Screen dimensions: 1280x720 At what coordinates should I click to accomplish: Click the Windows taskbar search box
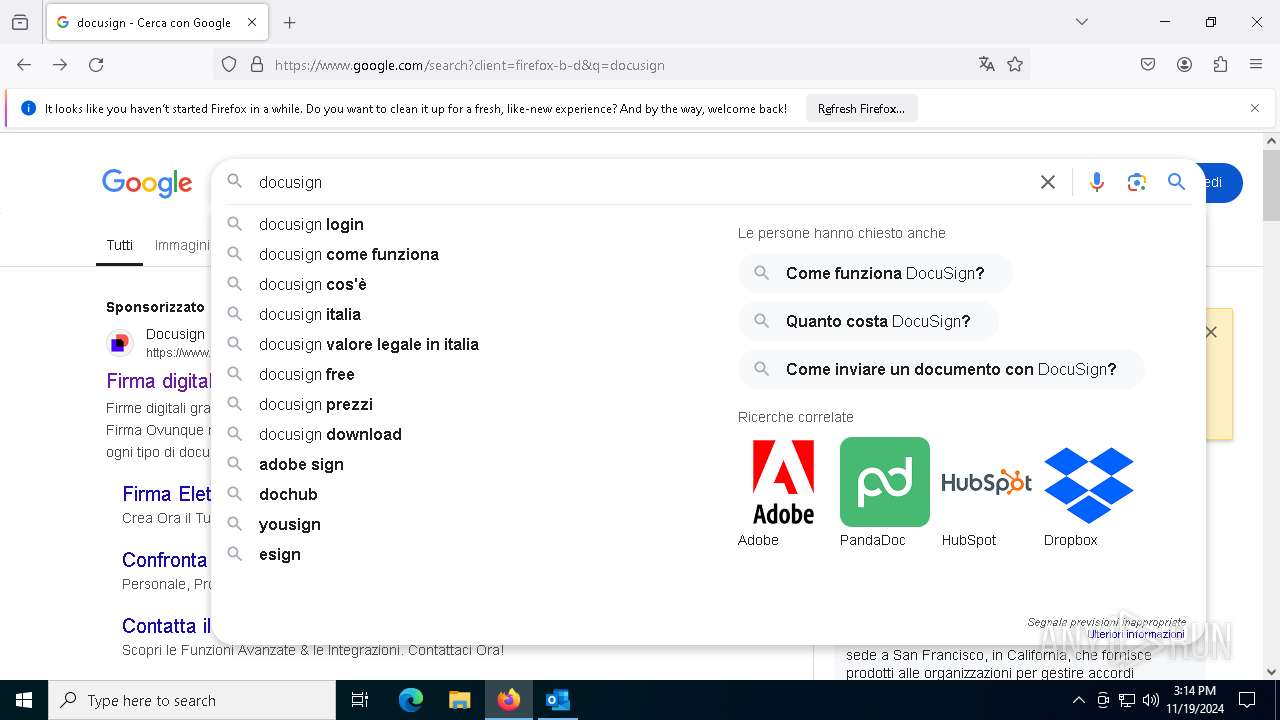pyautogui.click(x=192, y=700)
